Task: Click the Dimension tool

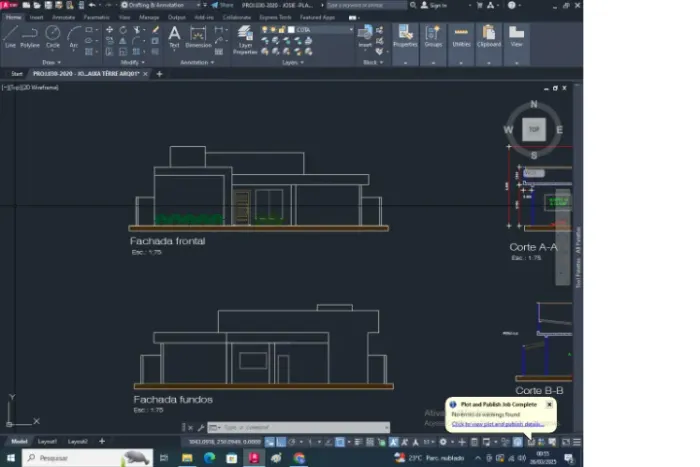Action: pos(198,37)
